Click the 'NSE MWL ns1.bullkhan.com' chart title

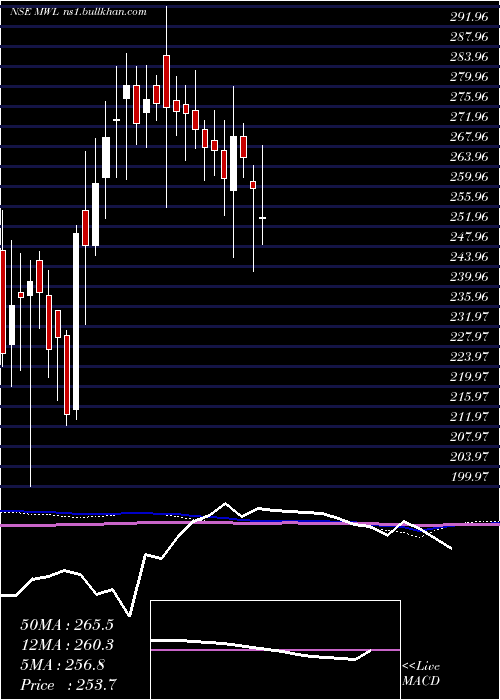coord(78,12)
